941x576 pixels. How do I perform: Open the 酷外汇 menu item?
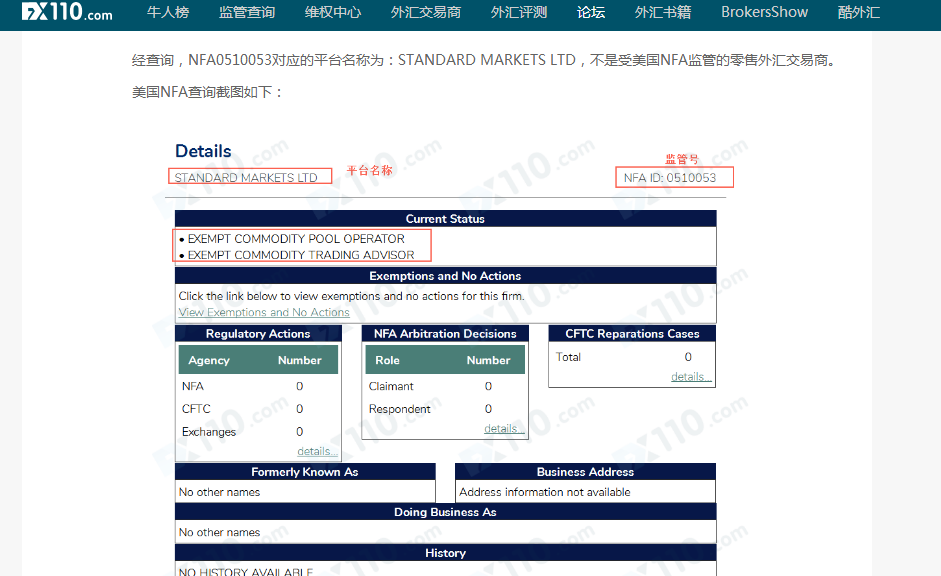click(859, 13)
